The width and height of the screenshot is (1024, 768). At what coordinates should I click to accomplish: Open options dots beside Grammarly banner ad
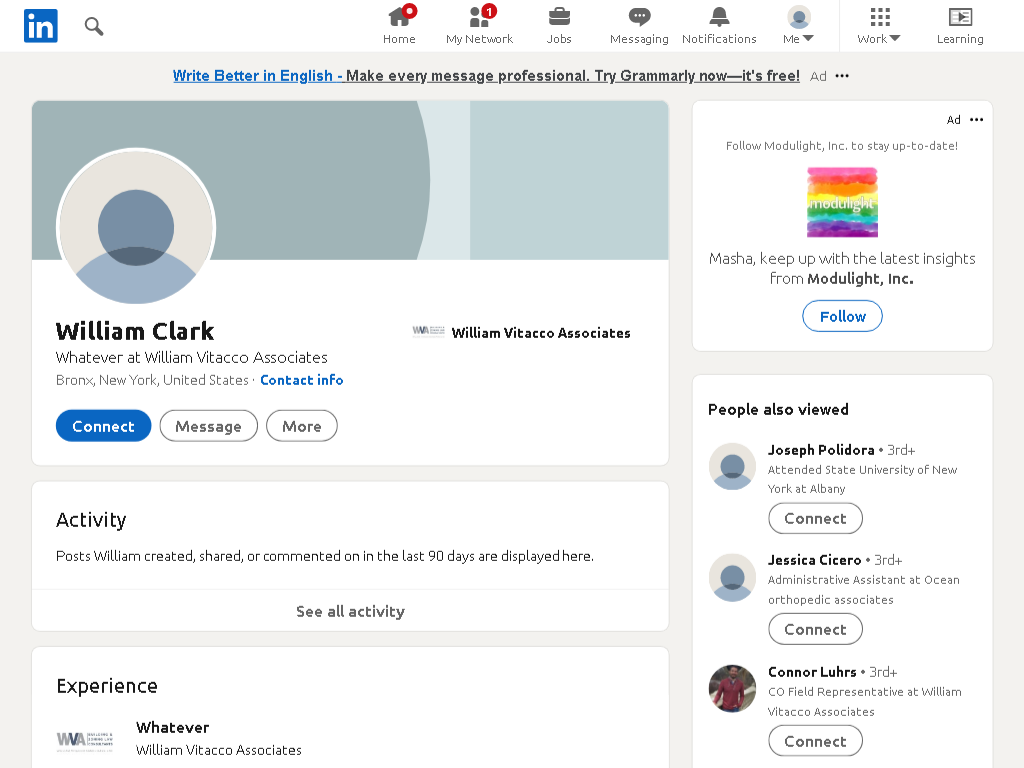(x=842, y=76)
